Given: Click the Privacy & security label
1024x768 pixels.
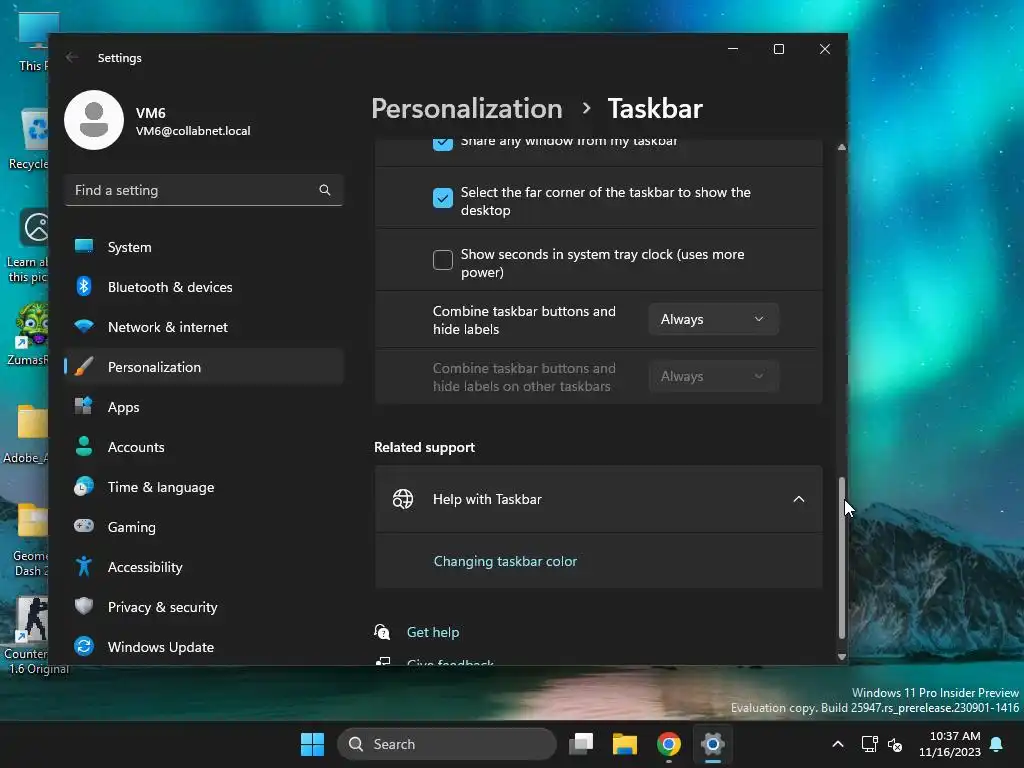Looking at the screenshot, I should point(162,607).
